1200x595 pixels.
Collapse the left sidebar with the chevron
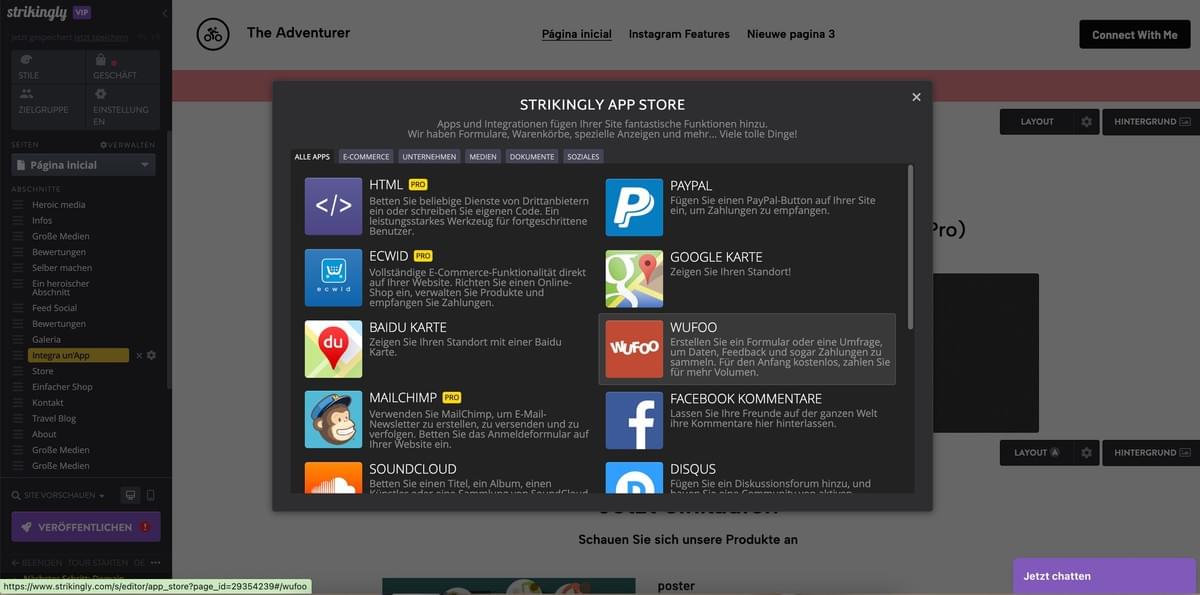165,13
